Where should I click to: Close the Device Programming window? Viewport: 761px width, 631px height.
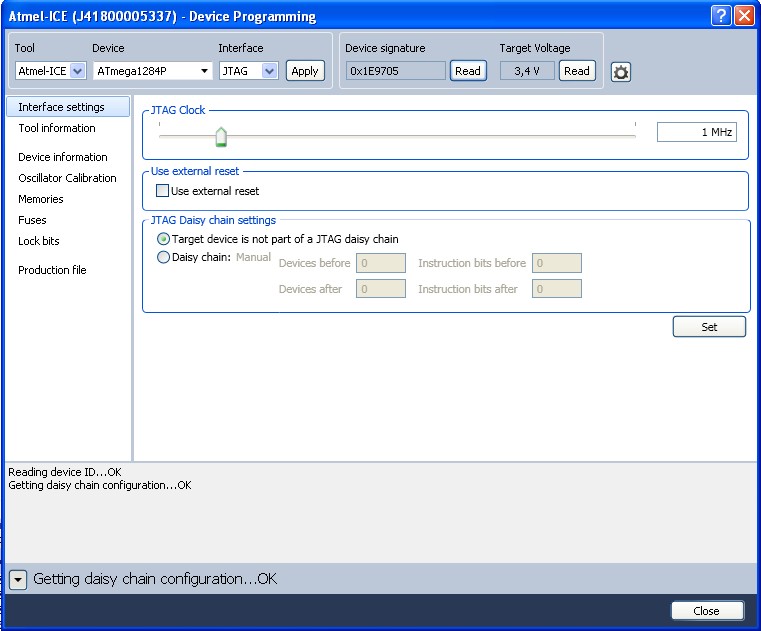(x=744, y=16)
